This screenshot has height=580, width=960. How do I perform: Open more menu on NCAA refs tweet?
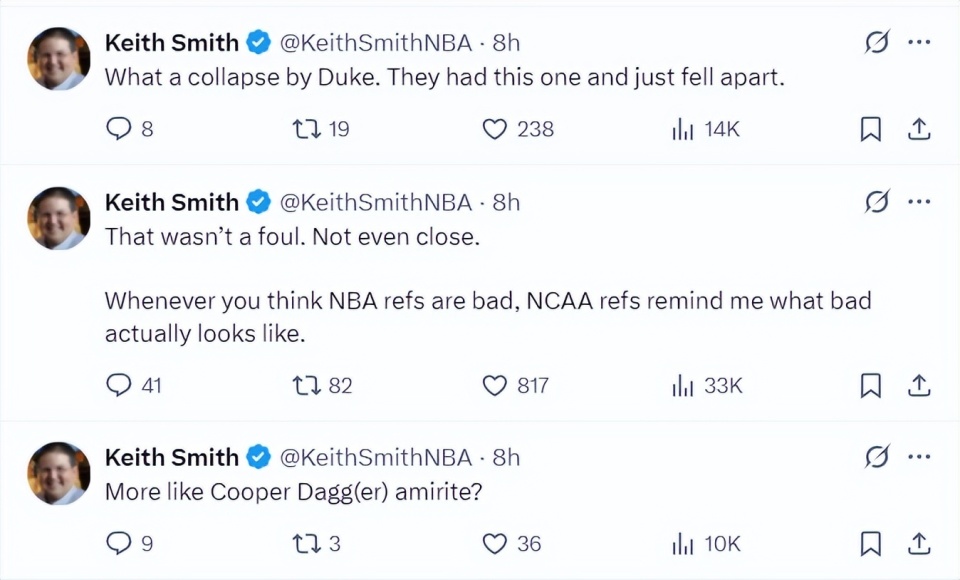[x=919, y=202]
